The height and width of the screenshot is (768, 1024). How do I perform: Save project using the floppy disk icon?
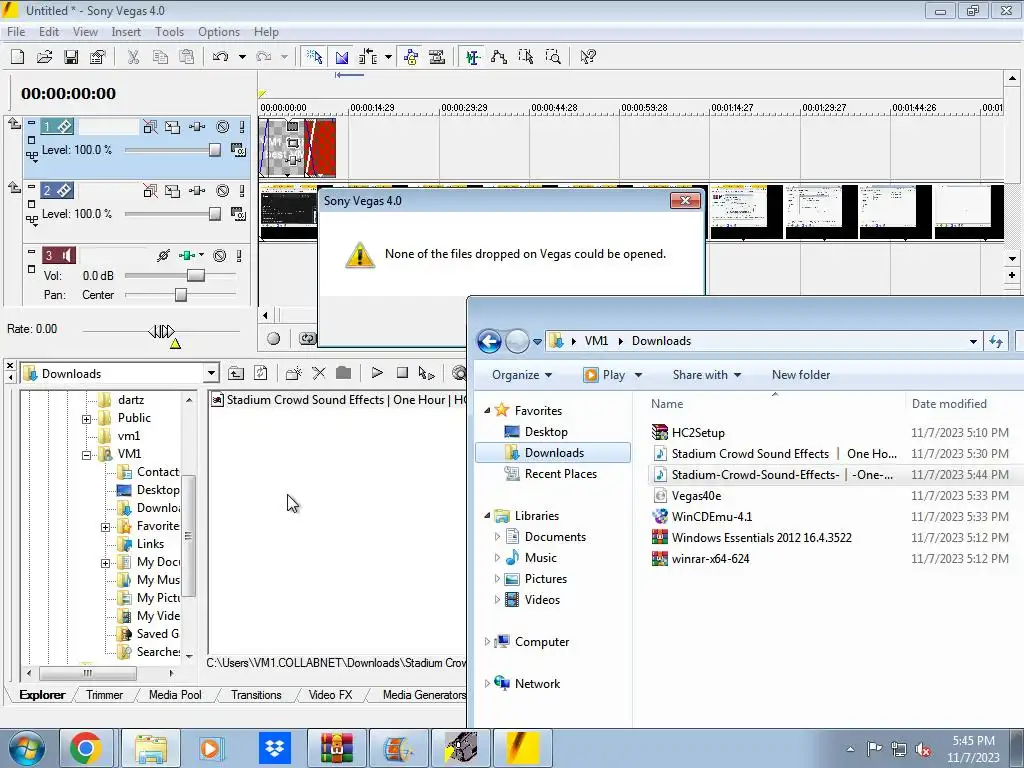click(x=71, y=57)
